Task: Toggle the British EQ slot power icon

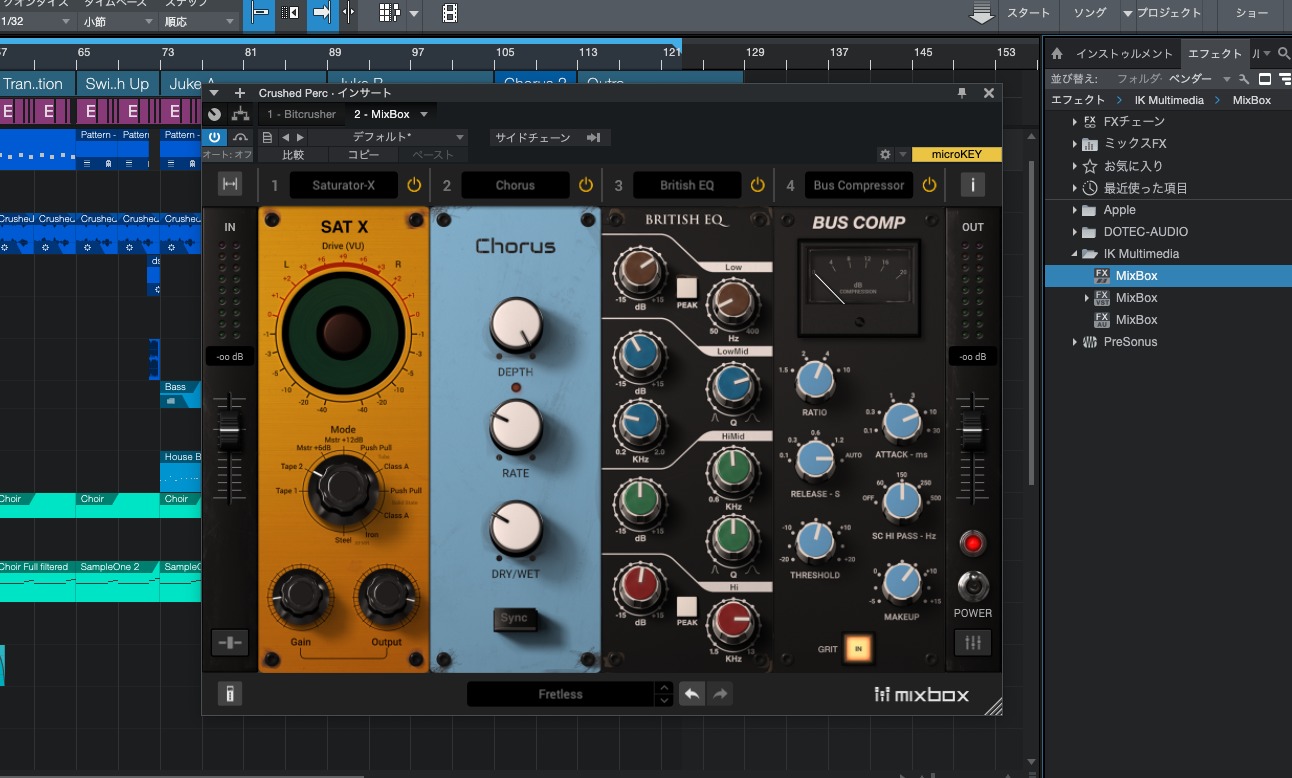Action: pyautogui.click(x=758, y=185)
